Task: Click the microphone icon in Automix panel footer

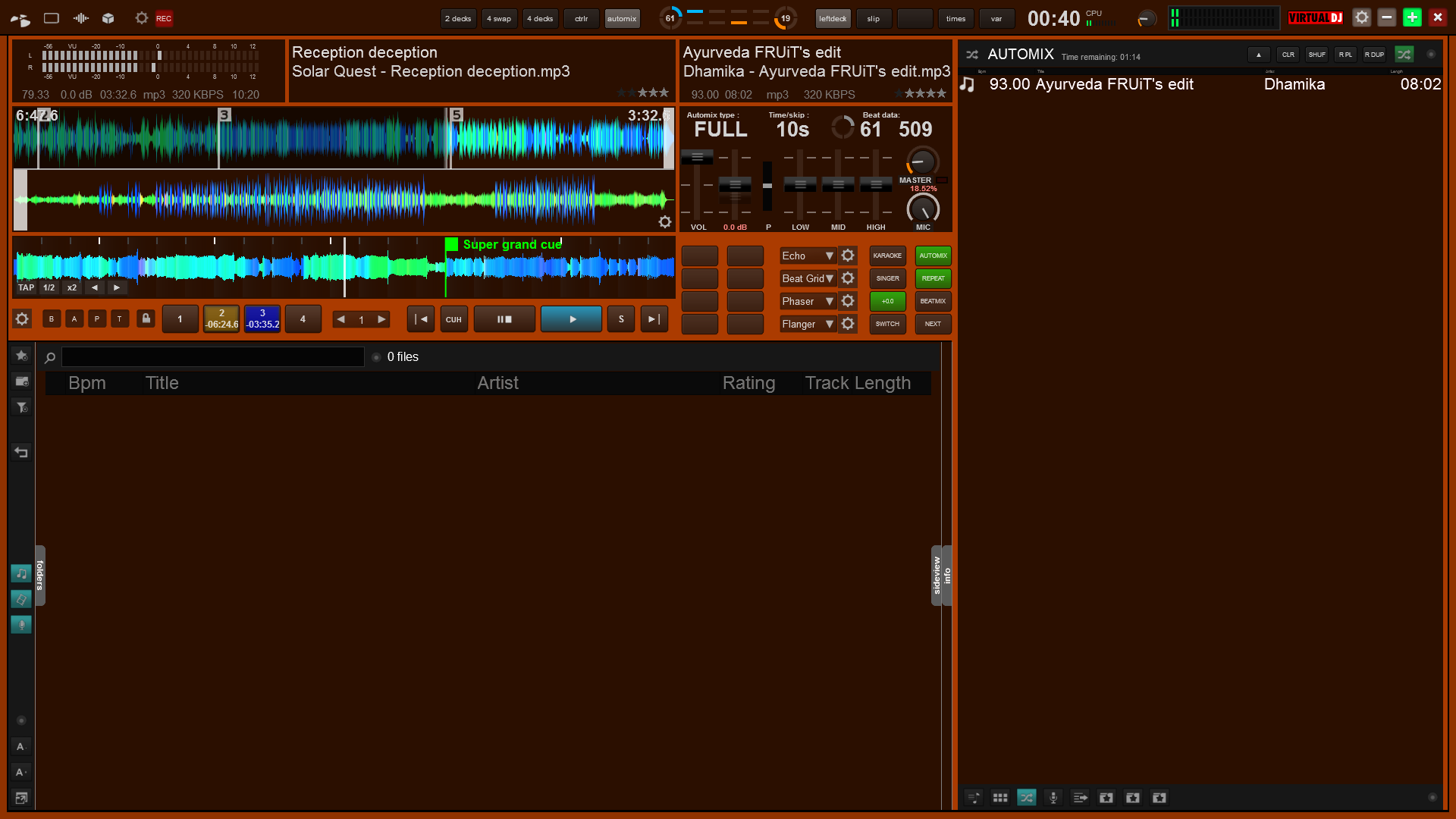Action: point(1053,798)
